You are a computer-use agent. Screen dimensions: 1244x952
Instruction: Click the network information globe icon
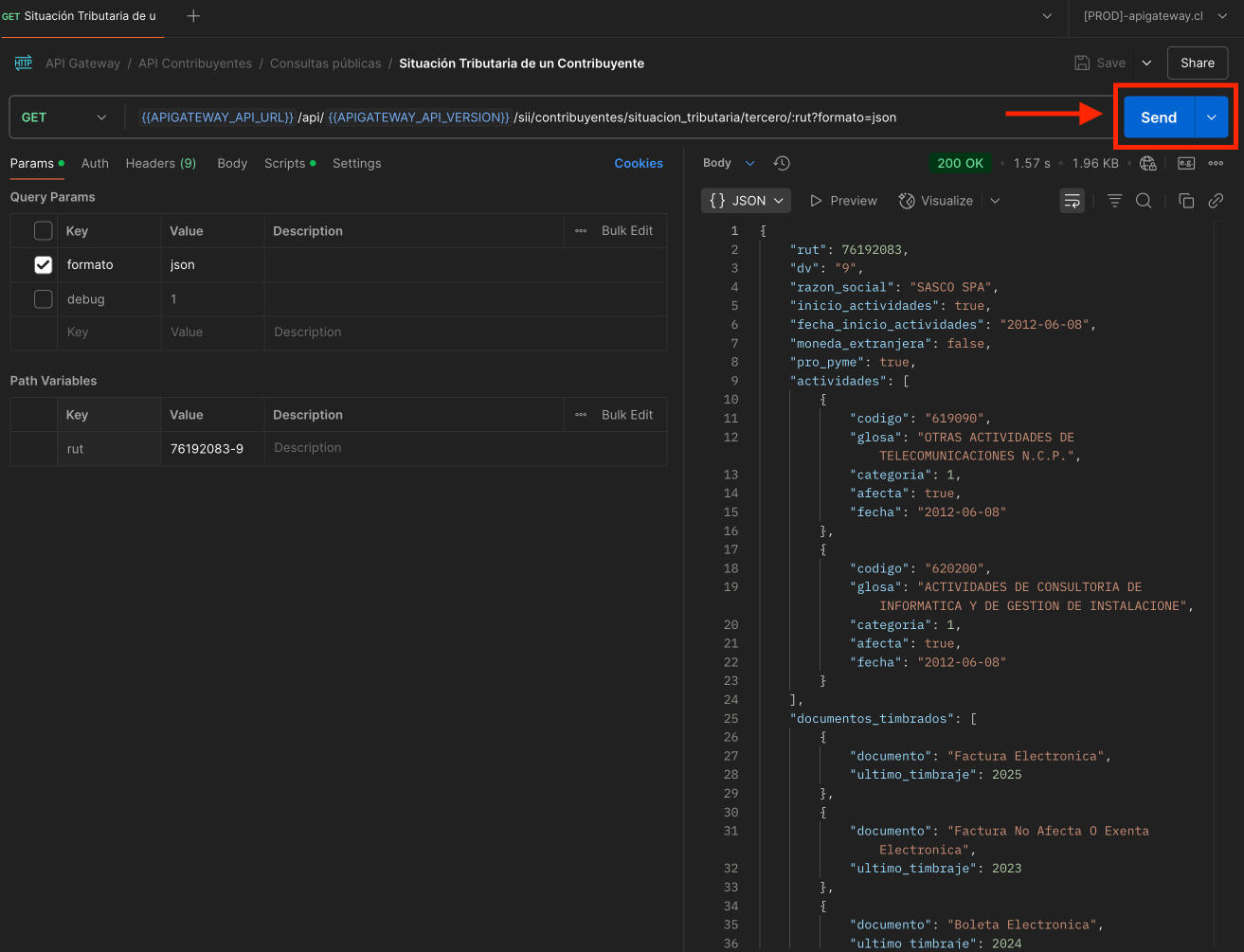[x=1148, y=163]
